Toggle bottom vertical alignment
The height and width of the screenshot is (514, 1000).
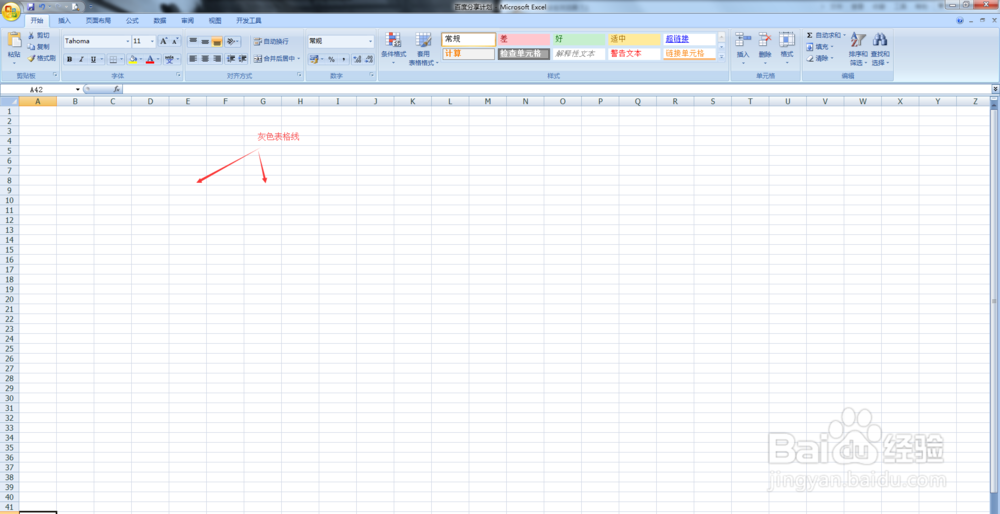(217, 41)
